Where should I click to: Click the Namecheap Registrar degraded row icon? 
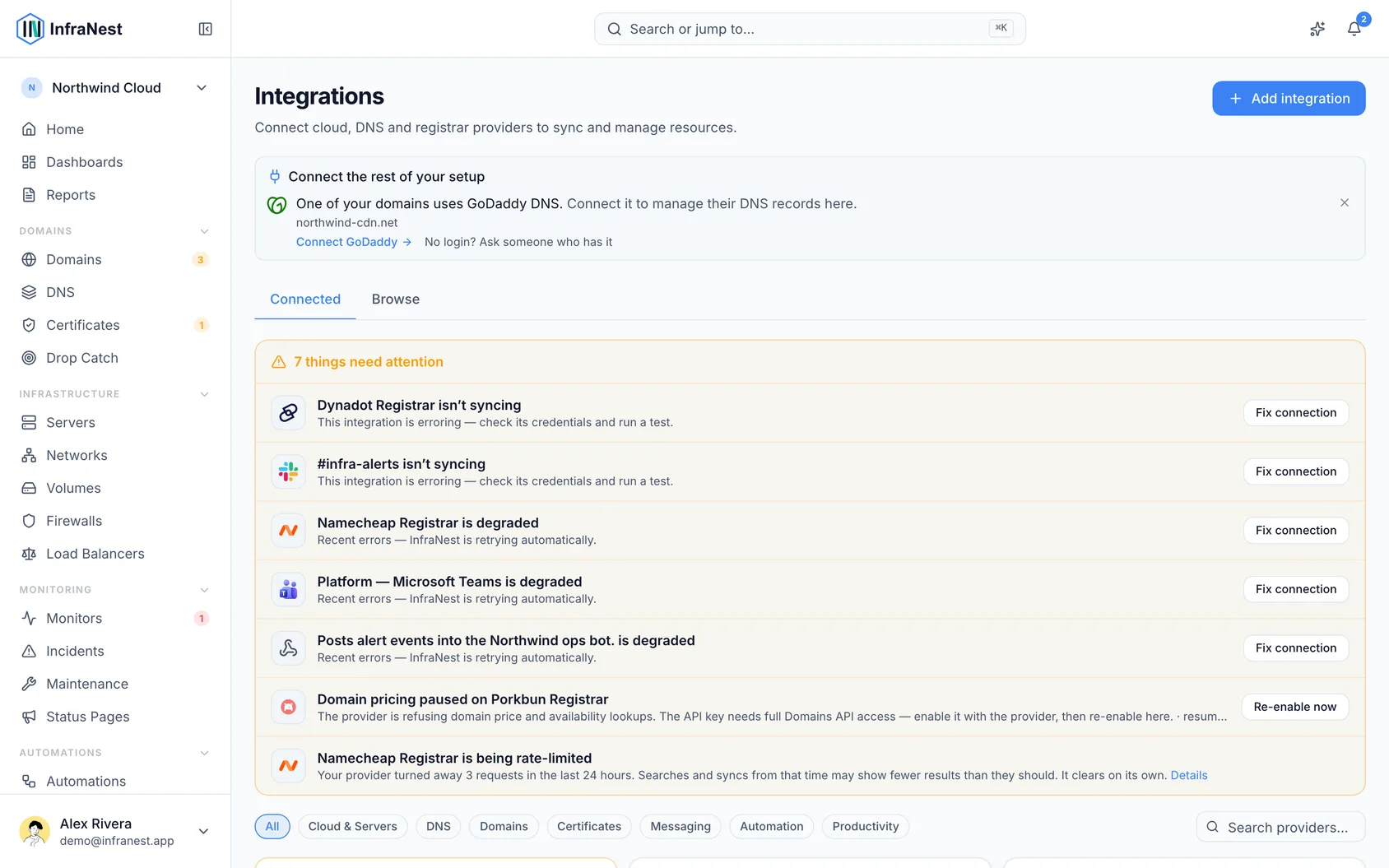288,531
